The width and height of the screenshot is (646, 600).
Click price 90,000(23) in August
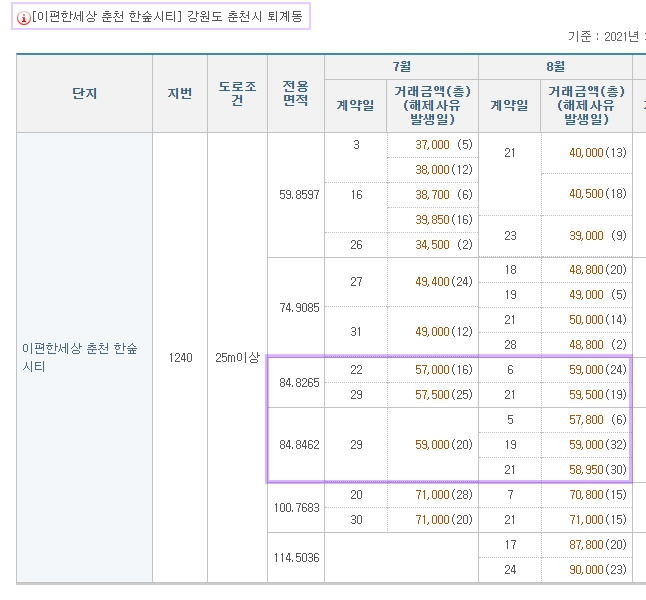tap(598, 570)
